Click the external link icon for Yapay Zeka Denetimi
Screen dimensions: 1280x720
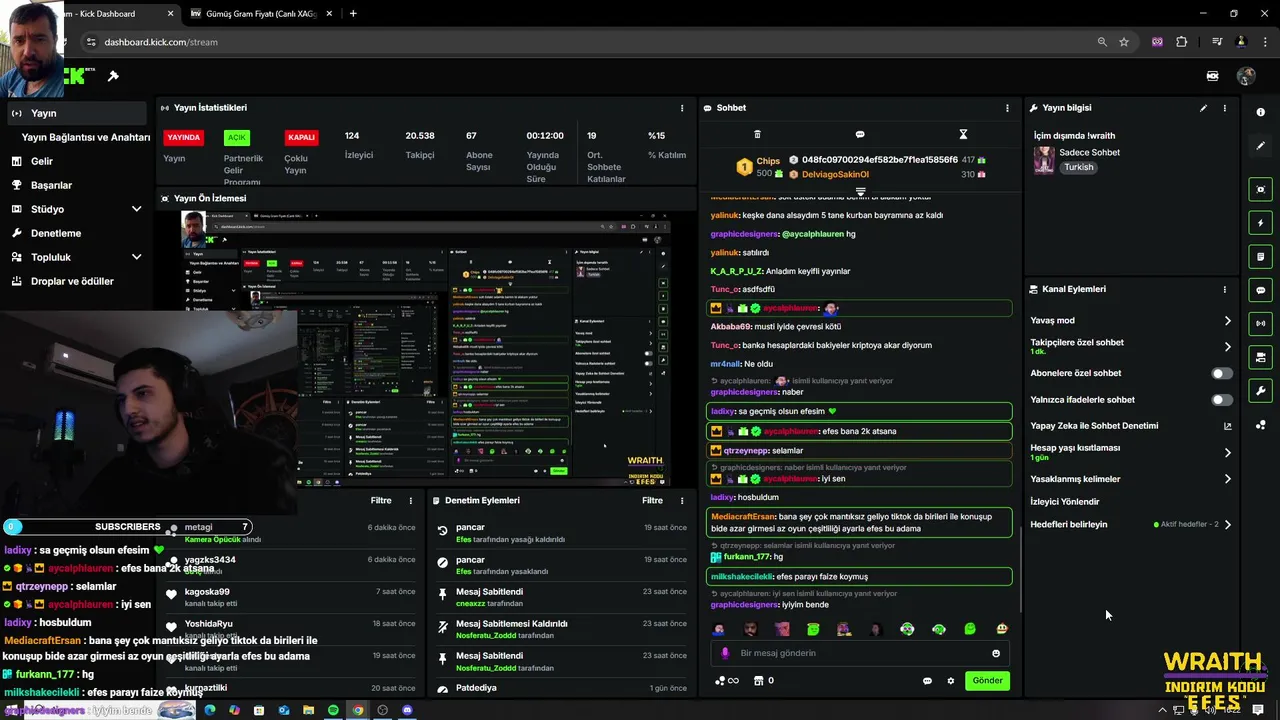1228,426
